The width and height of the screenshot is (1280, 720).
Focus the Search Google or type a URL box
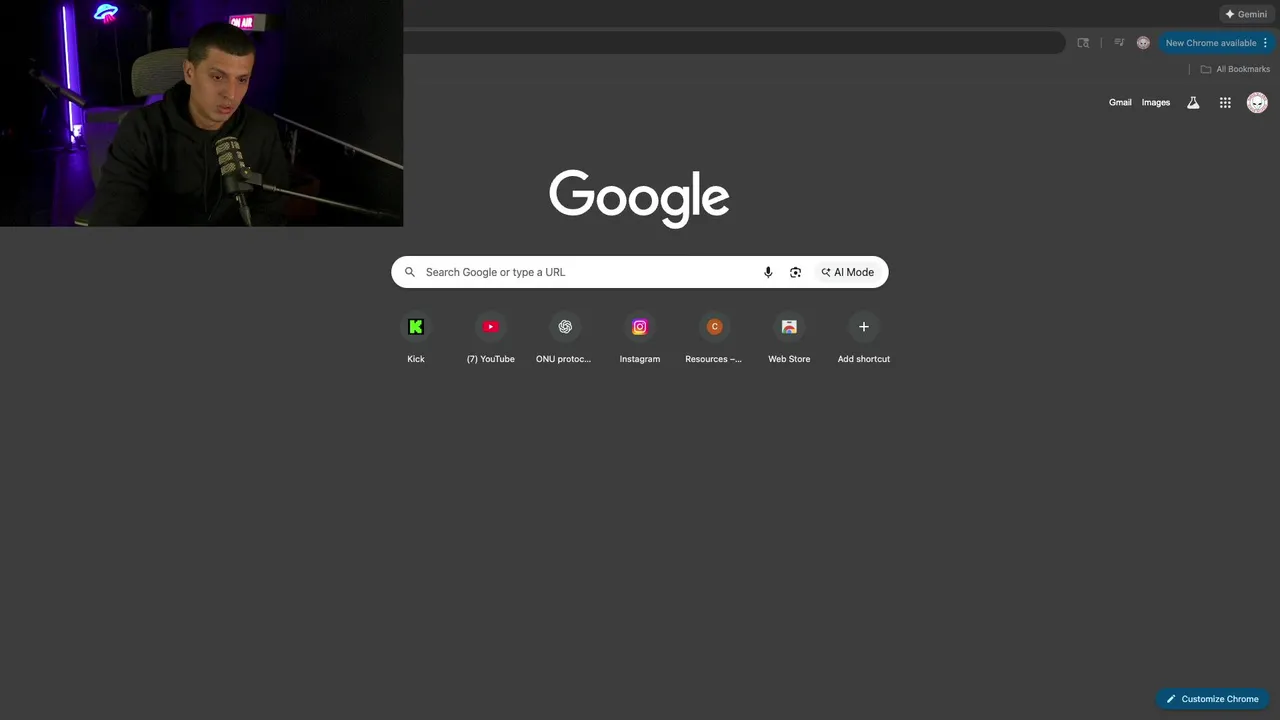639,272
